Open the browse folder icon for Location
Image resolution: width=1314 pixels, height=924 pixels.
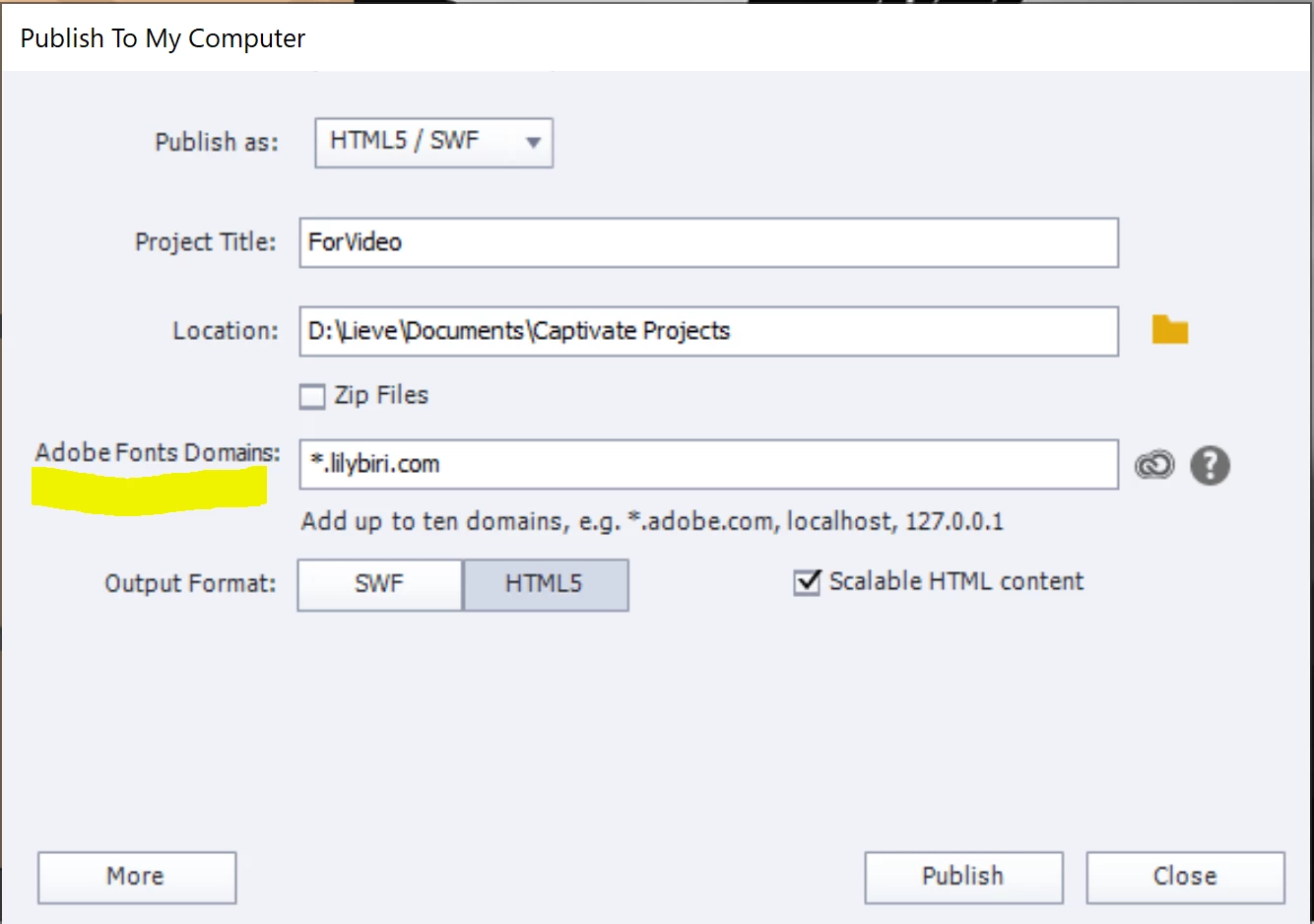pos(1170,330)
